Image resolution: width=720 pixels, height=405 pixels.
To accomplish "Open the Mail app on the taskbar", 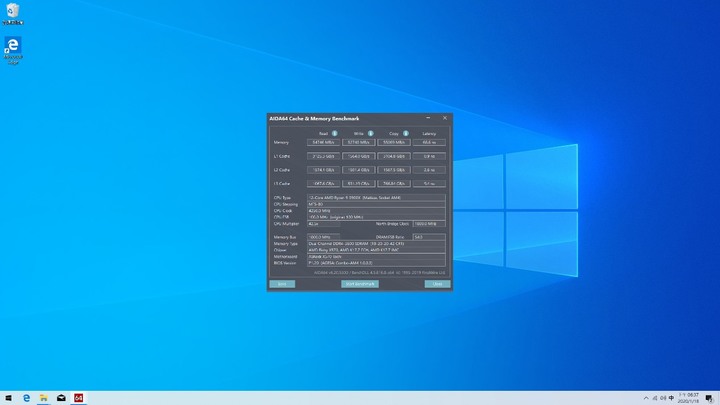I will [x=61, y=398].
